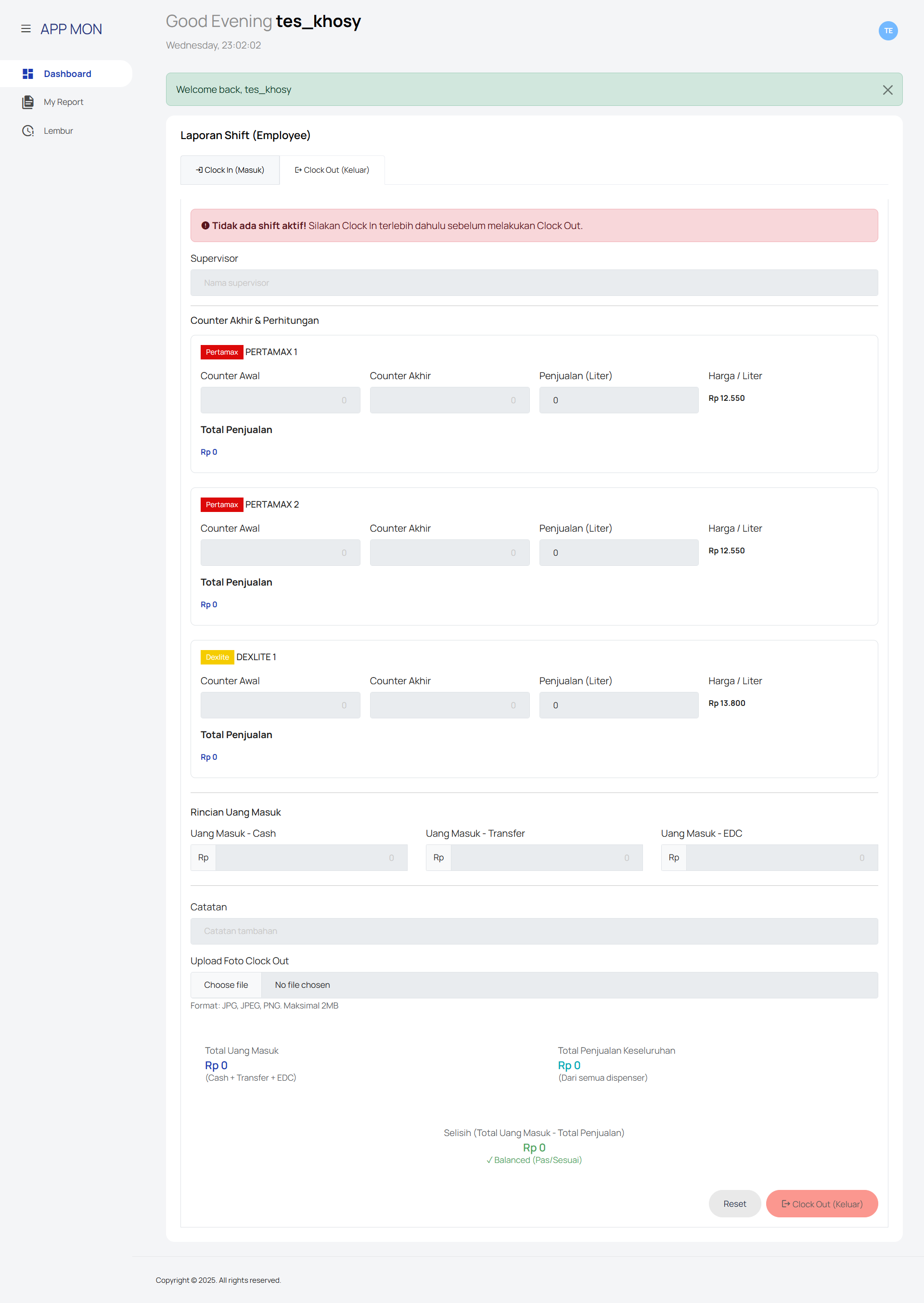Click the TE user avatar

(x=887, y=31)
